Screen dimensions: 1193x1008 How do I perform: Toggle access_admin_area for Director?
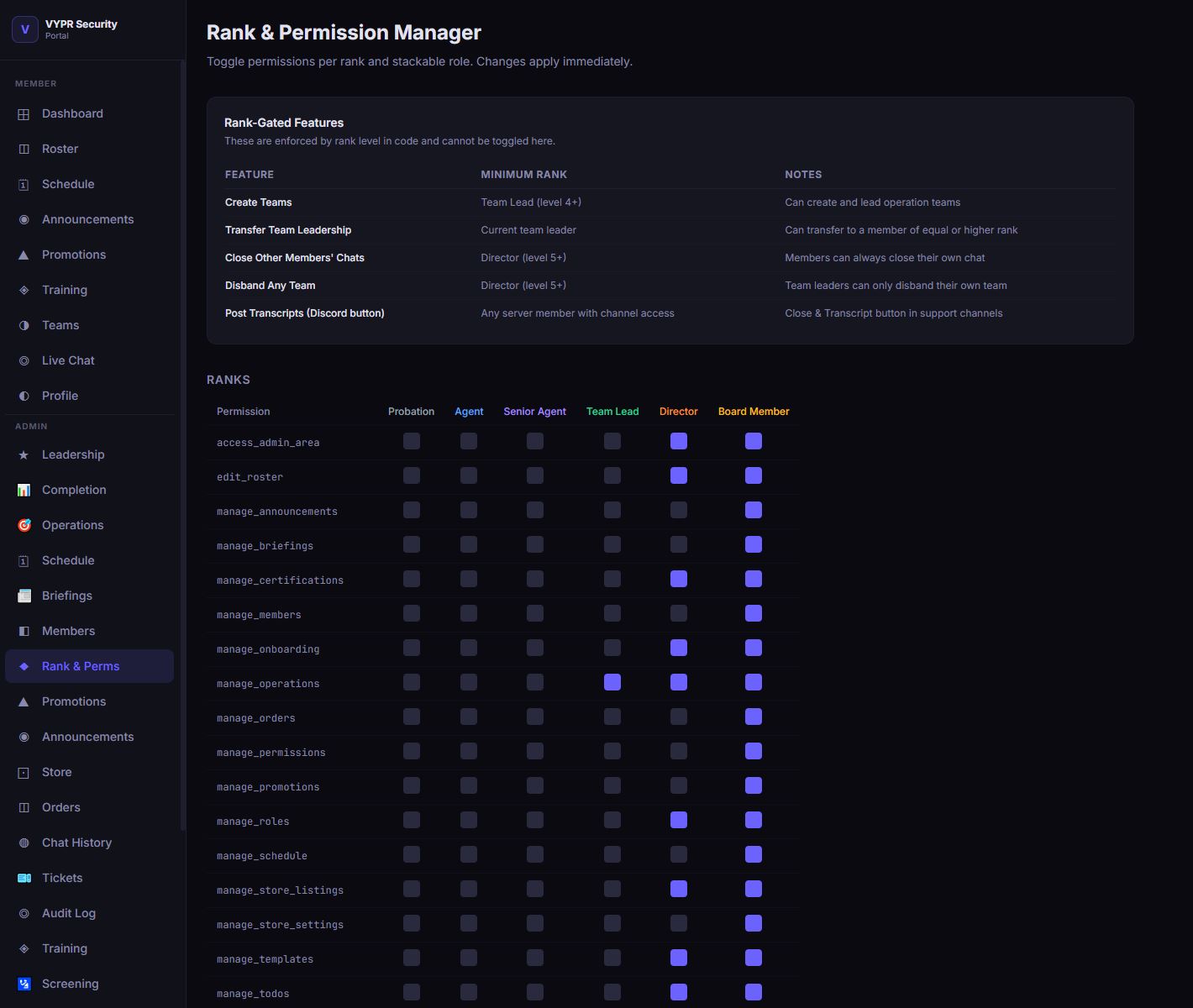[x=679, y=442]
